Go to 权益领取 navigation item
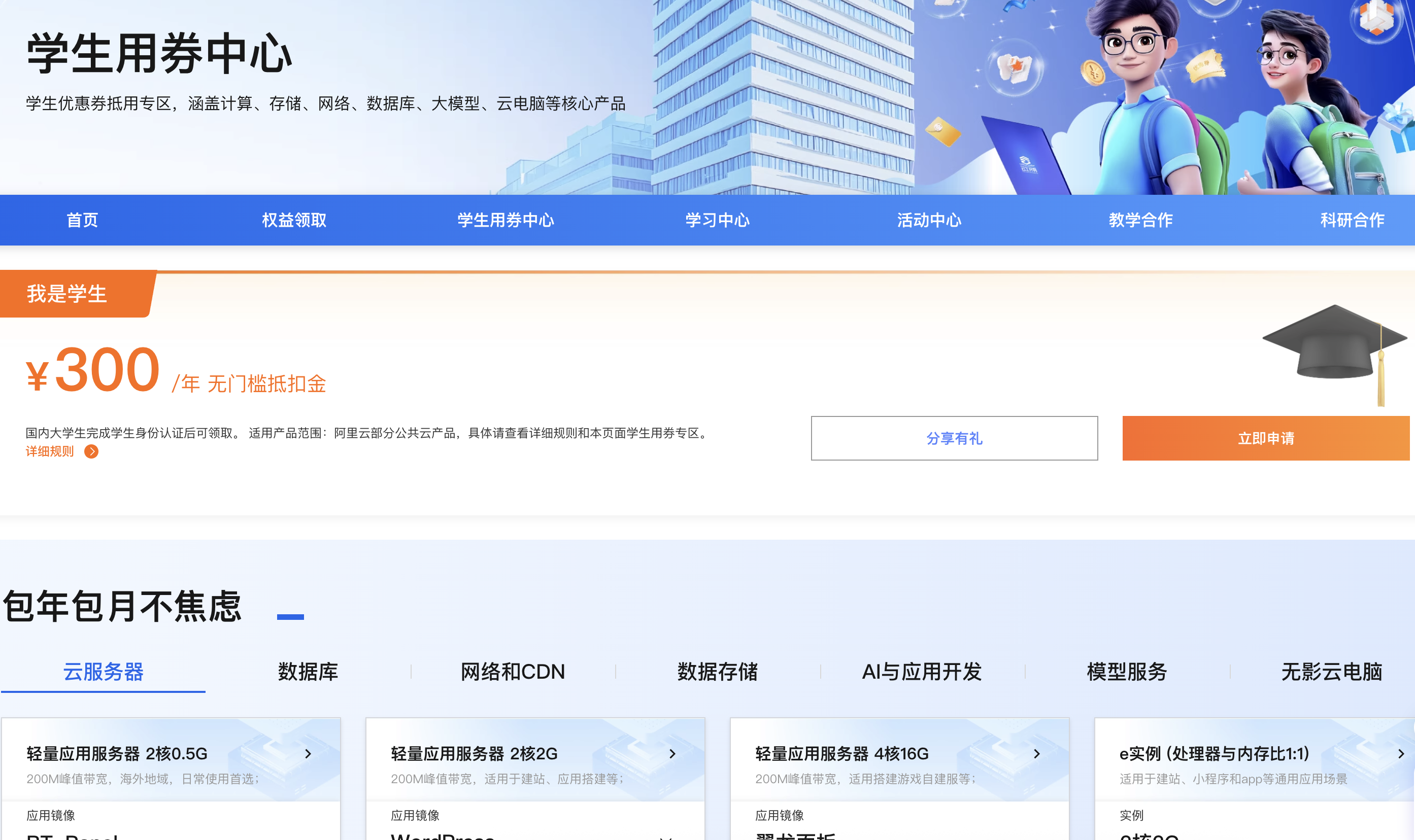 [294, 220]
